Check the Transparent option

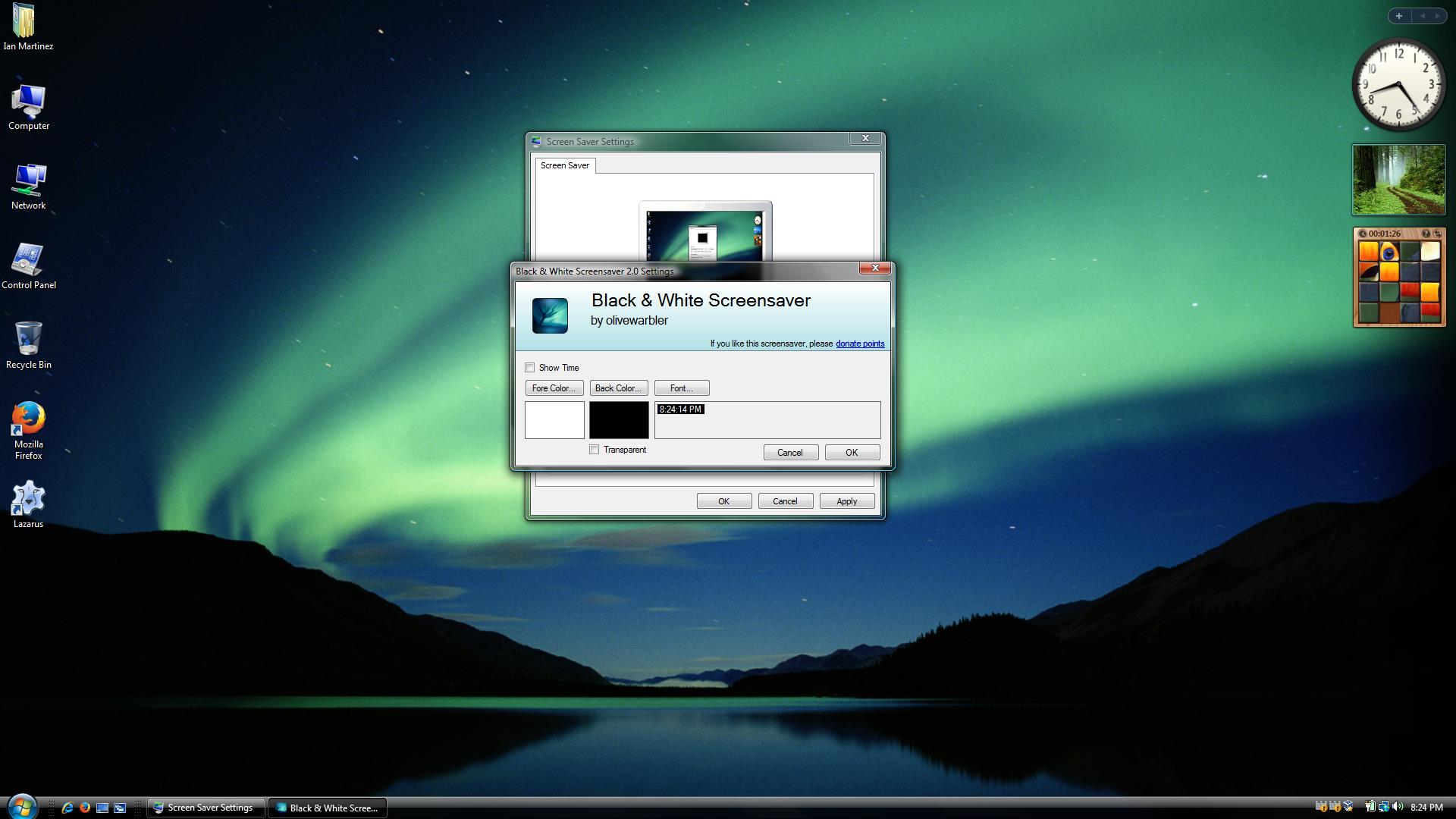pos(595,450)
